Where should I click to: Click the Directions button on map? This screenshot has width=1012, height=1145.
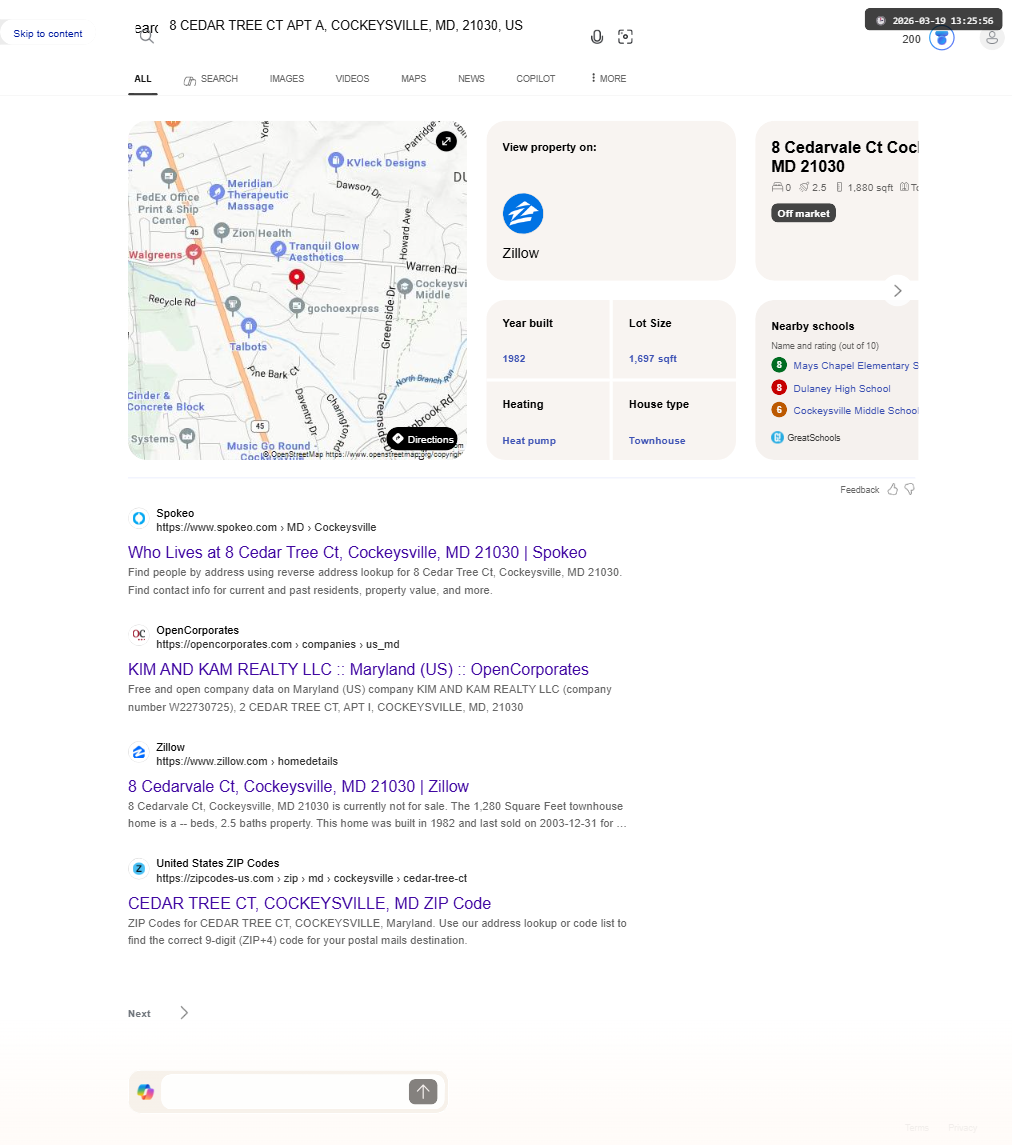tap(422, 439)
